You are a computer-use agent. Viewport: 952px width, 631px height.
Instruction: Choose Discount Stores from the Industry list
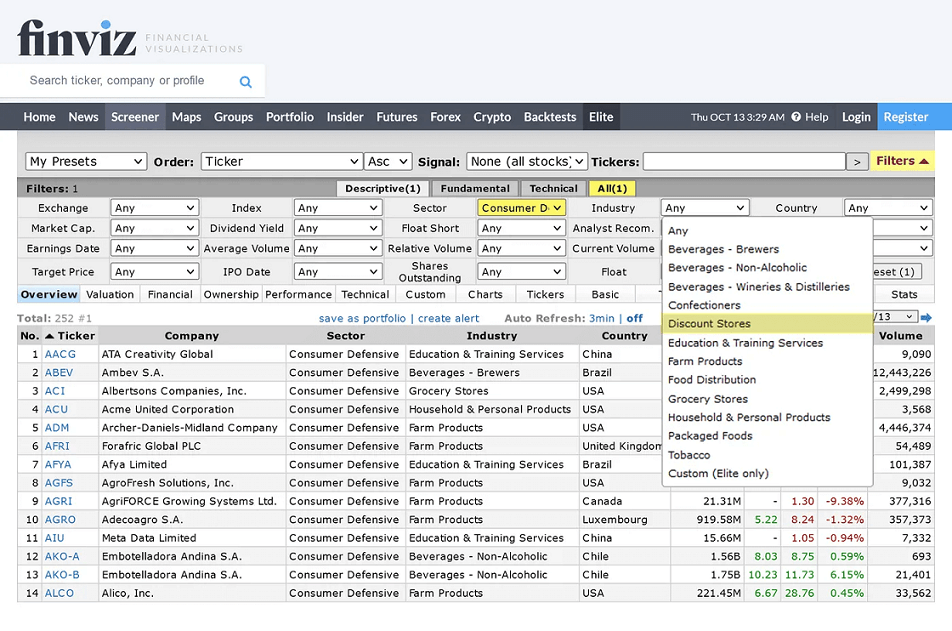pyautogui.click(x=709, y=324)
